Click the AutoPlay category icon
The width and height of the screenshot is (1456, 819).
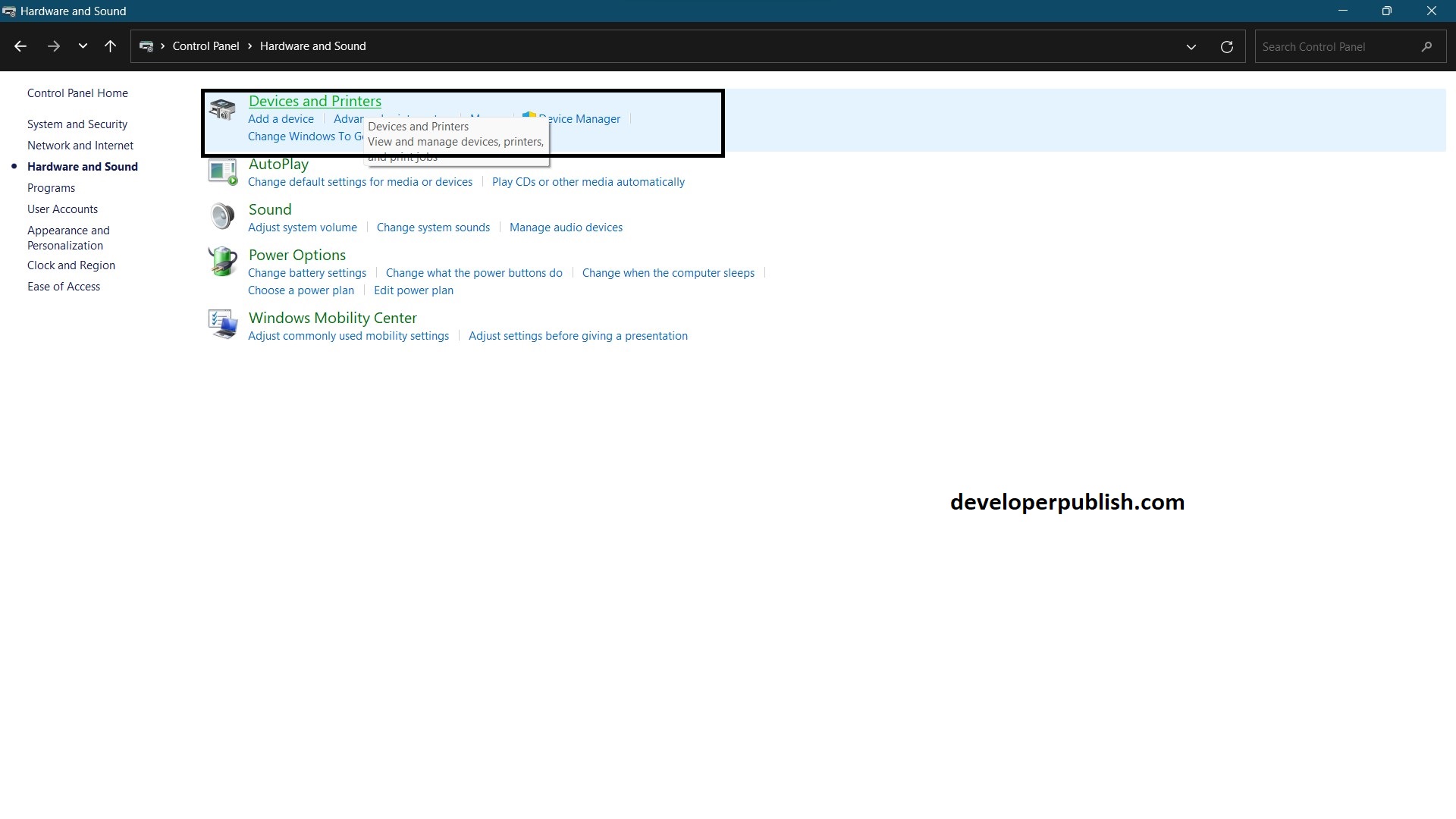click(223, 172)
